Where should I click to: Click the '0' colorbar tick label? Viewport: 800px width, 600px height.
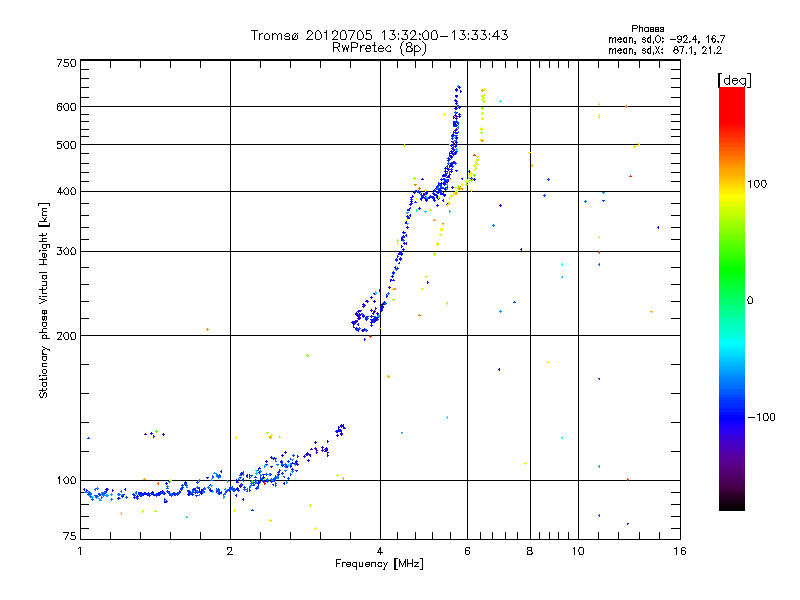[x=750, y=301]
